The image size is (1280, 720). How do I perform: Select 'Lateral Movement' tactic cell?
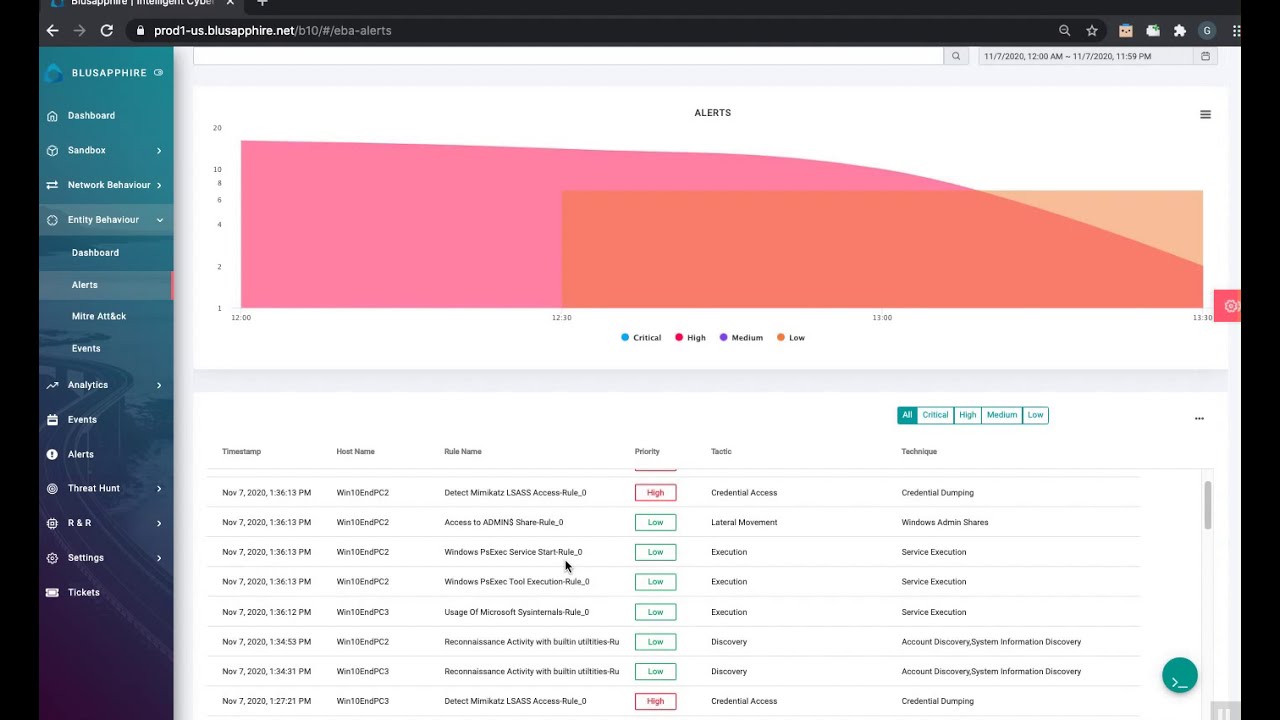tap(744, 523)
